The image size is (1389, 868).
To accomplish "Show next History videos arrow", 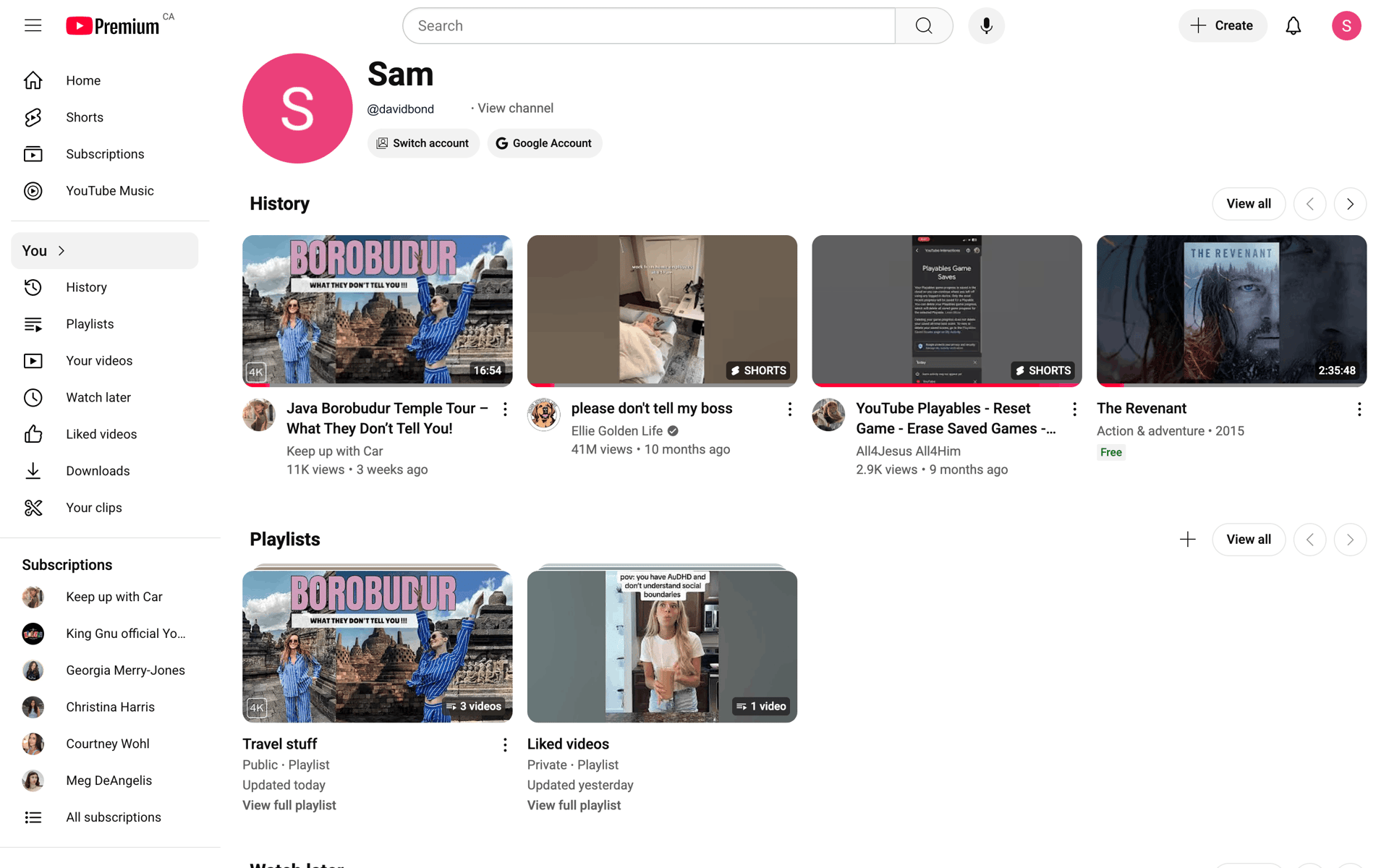I will click(1350, 204).
